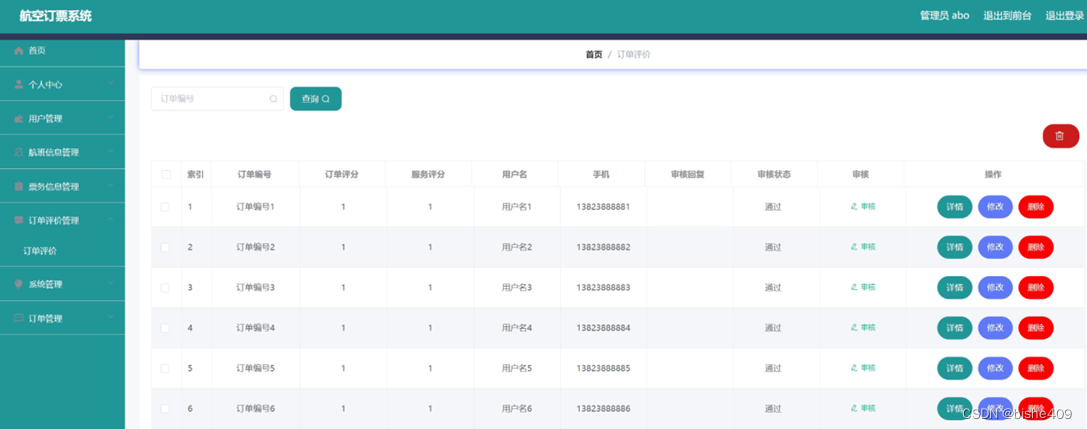Click the 审核 edit icon for 订单编号4
This screenshot has height=429, width=1087.
coord(853,328)
